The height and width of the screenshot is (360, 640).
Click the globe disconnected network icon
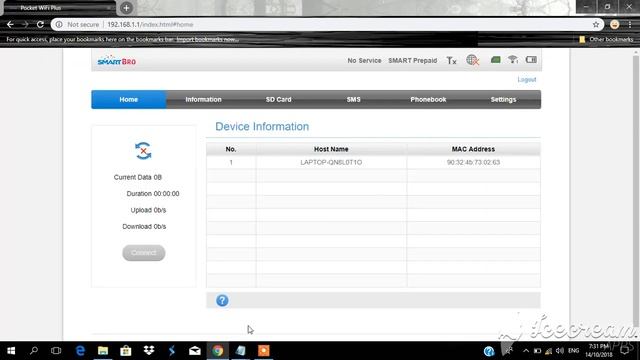pos(472,60)
